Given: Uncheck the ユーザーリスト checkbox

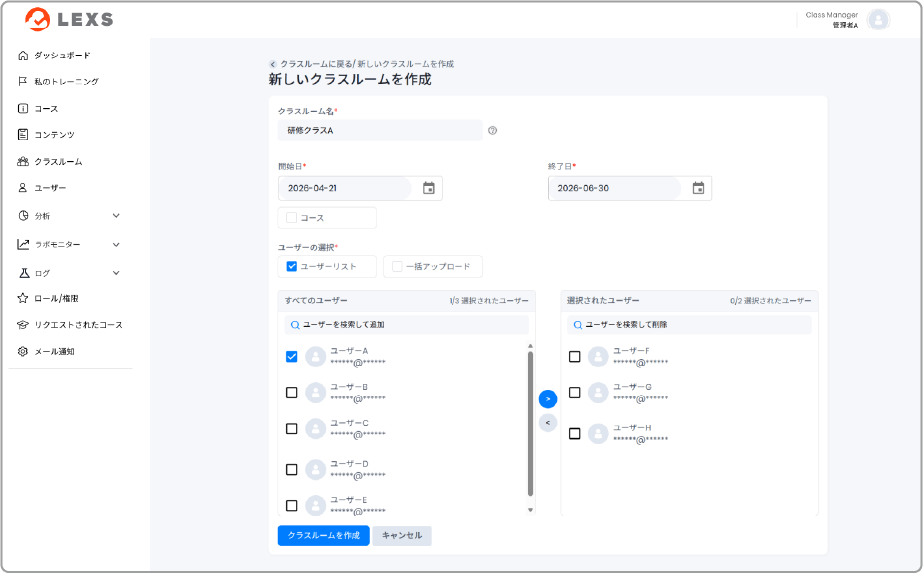Looking at the screenshot, I should pyautogui.click(x=291, y=267).
